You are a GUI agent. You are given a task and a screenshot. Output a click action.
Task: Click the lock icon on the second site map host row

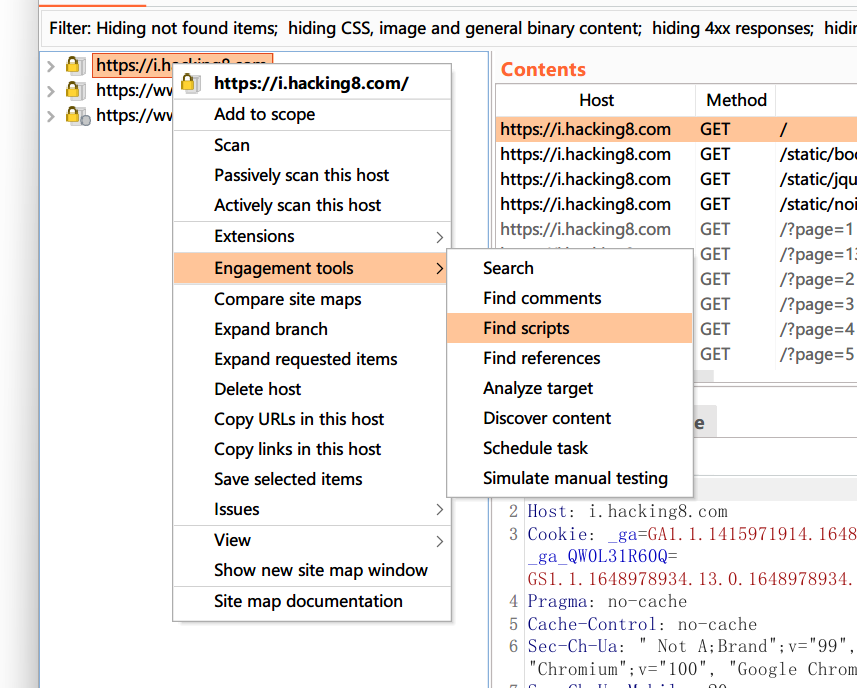point(75,90)
